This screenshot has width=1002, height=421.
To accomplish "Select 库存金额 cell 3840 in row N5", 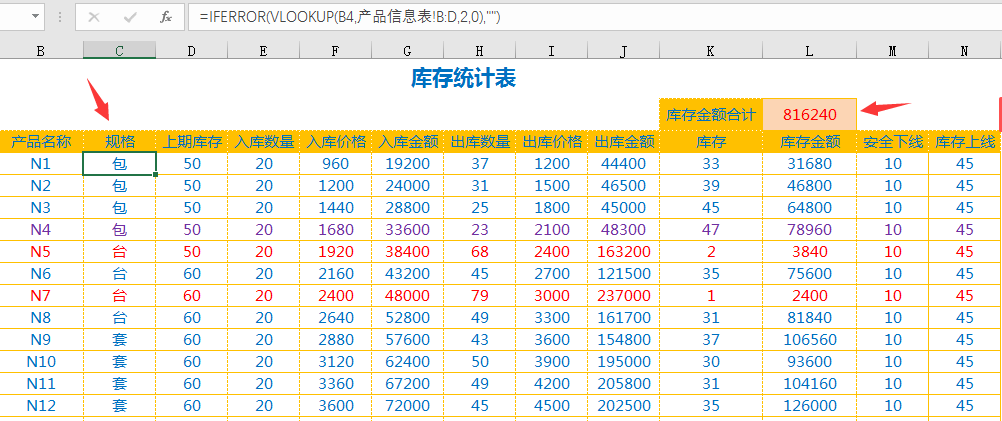I will coord(810,251).
